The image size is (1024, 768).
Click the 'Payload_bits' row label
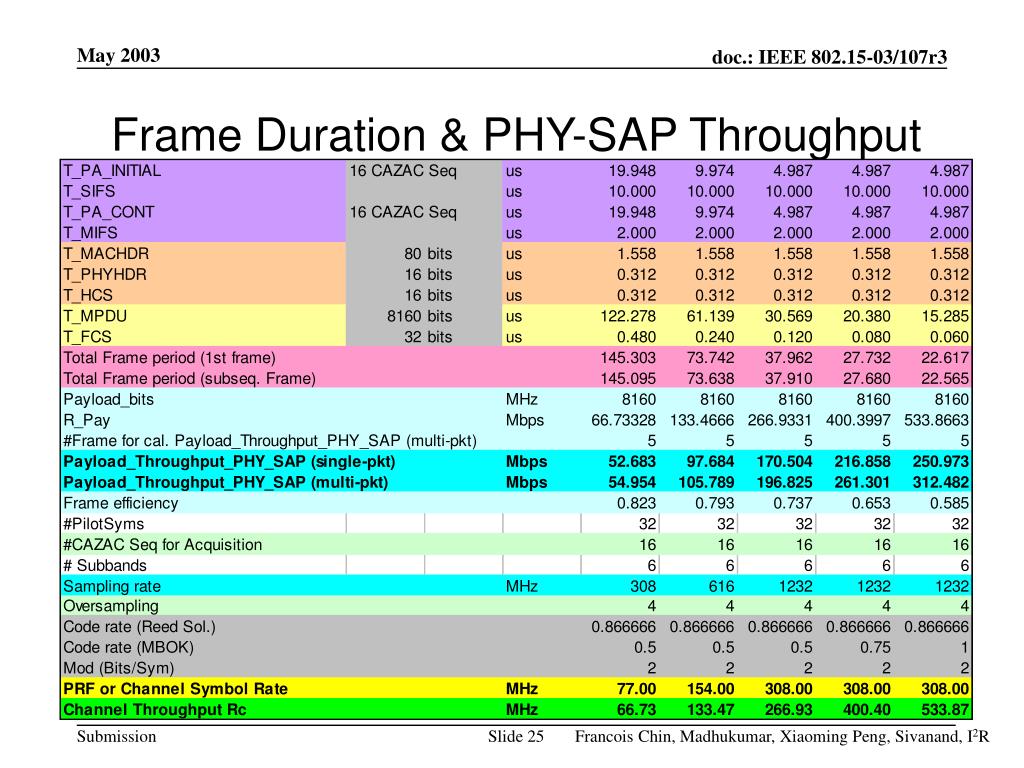click(108, 400)
